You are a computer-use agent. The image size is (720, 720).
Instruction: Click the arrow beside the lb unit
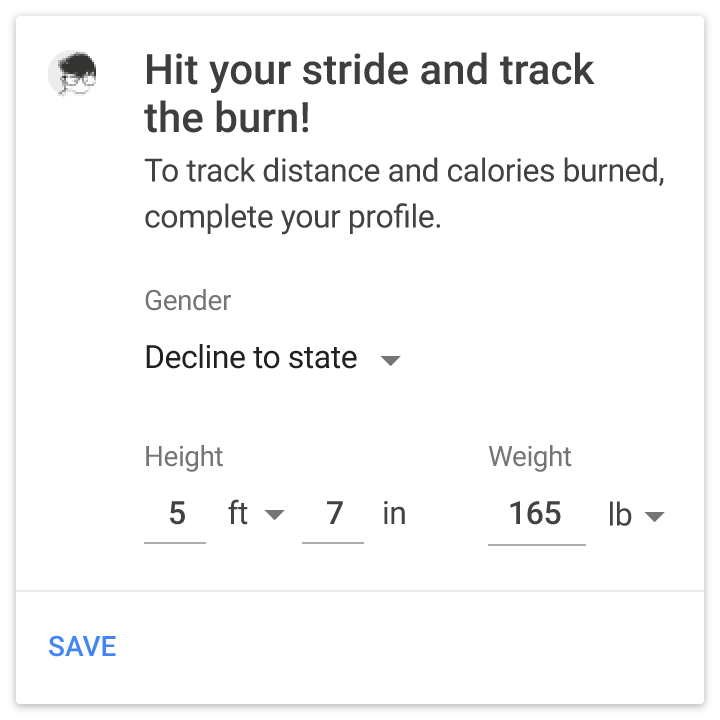[654, 517]
